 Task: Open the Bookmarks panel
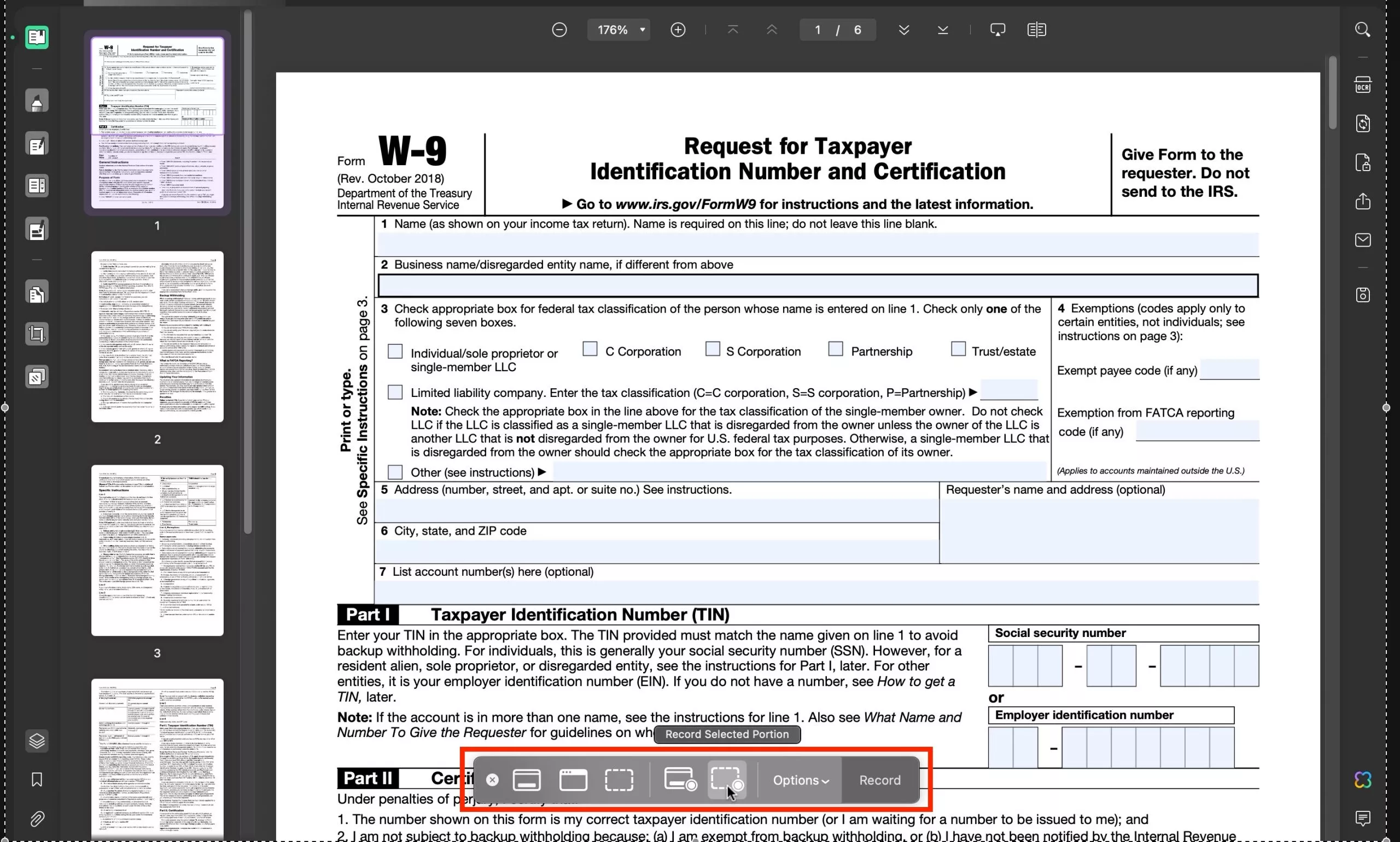37,780
